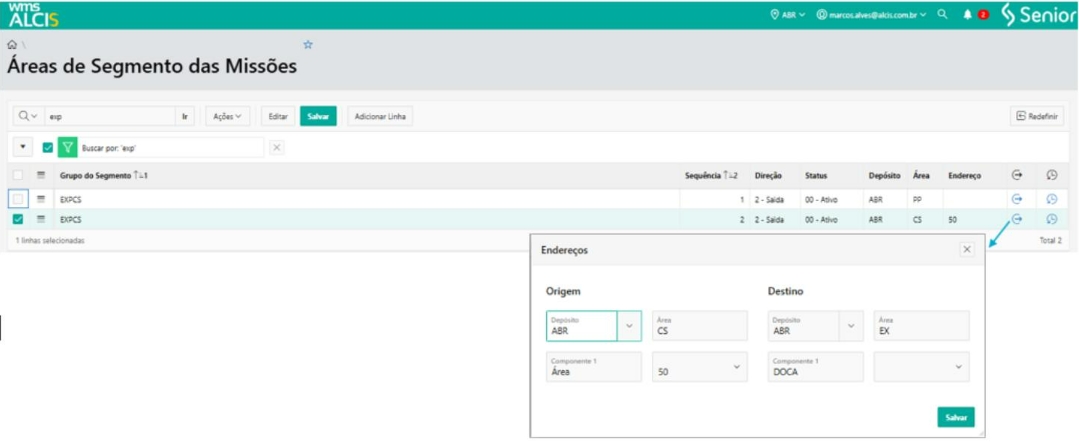The image size is (1079, 442).
Task: Click the wms ALCIS logo
Action: (x=34, y=14)
